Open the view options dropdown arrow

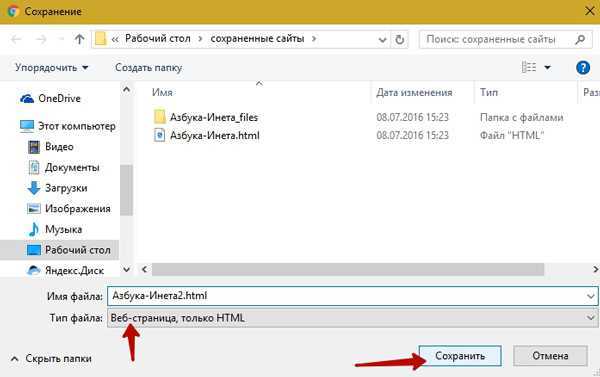(548, 68)
